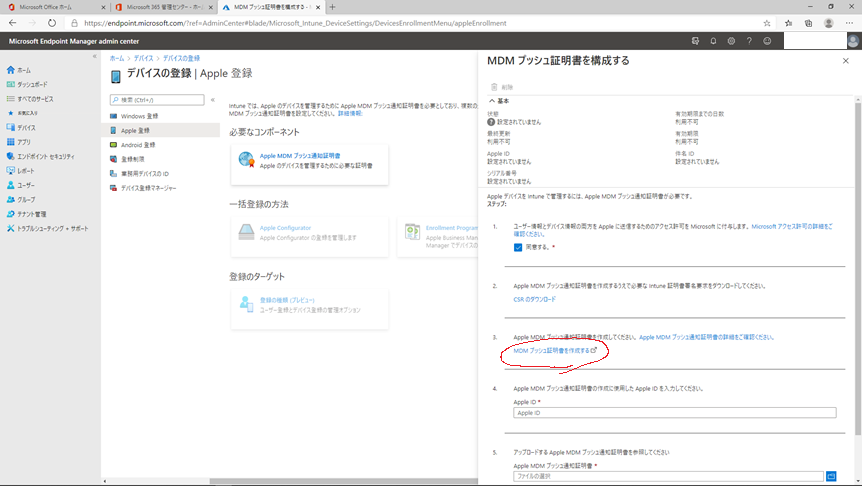Close the MDM push certificate panel
Viewport: 862px width, 486px height.
(846, 61)
